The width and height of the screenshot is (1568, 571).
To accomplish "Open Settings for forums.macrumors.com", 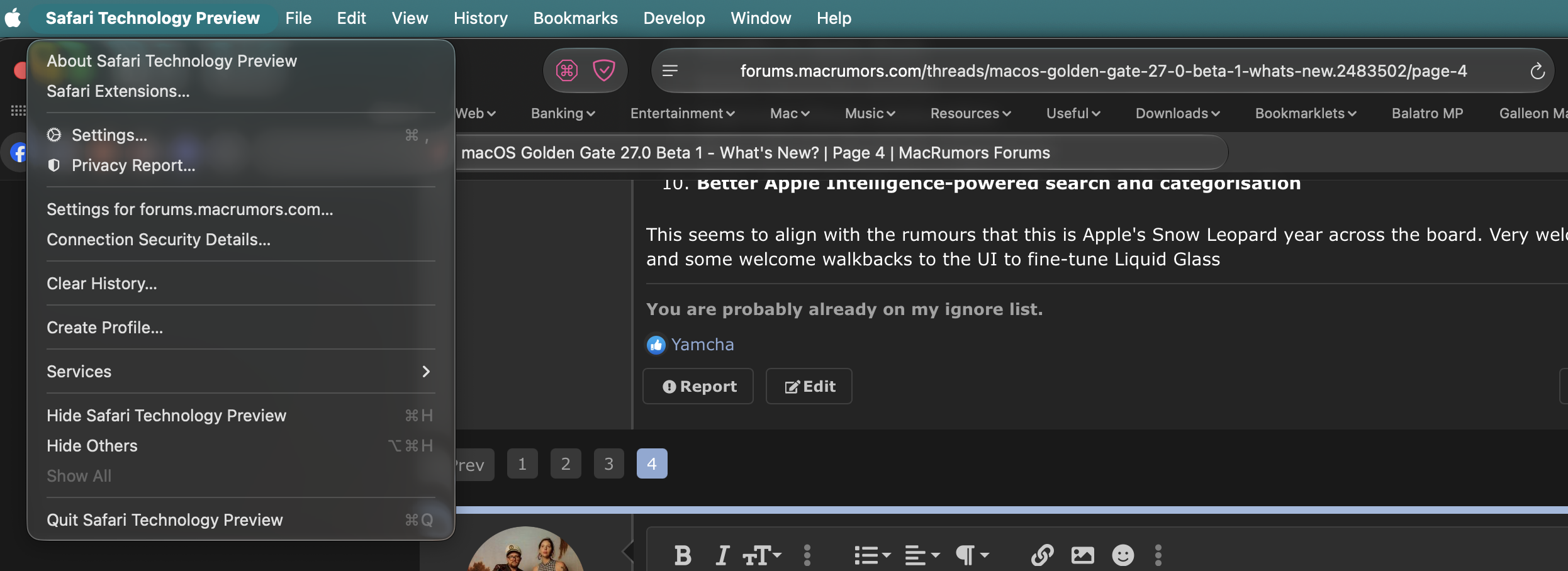I will tap(241, 209).
